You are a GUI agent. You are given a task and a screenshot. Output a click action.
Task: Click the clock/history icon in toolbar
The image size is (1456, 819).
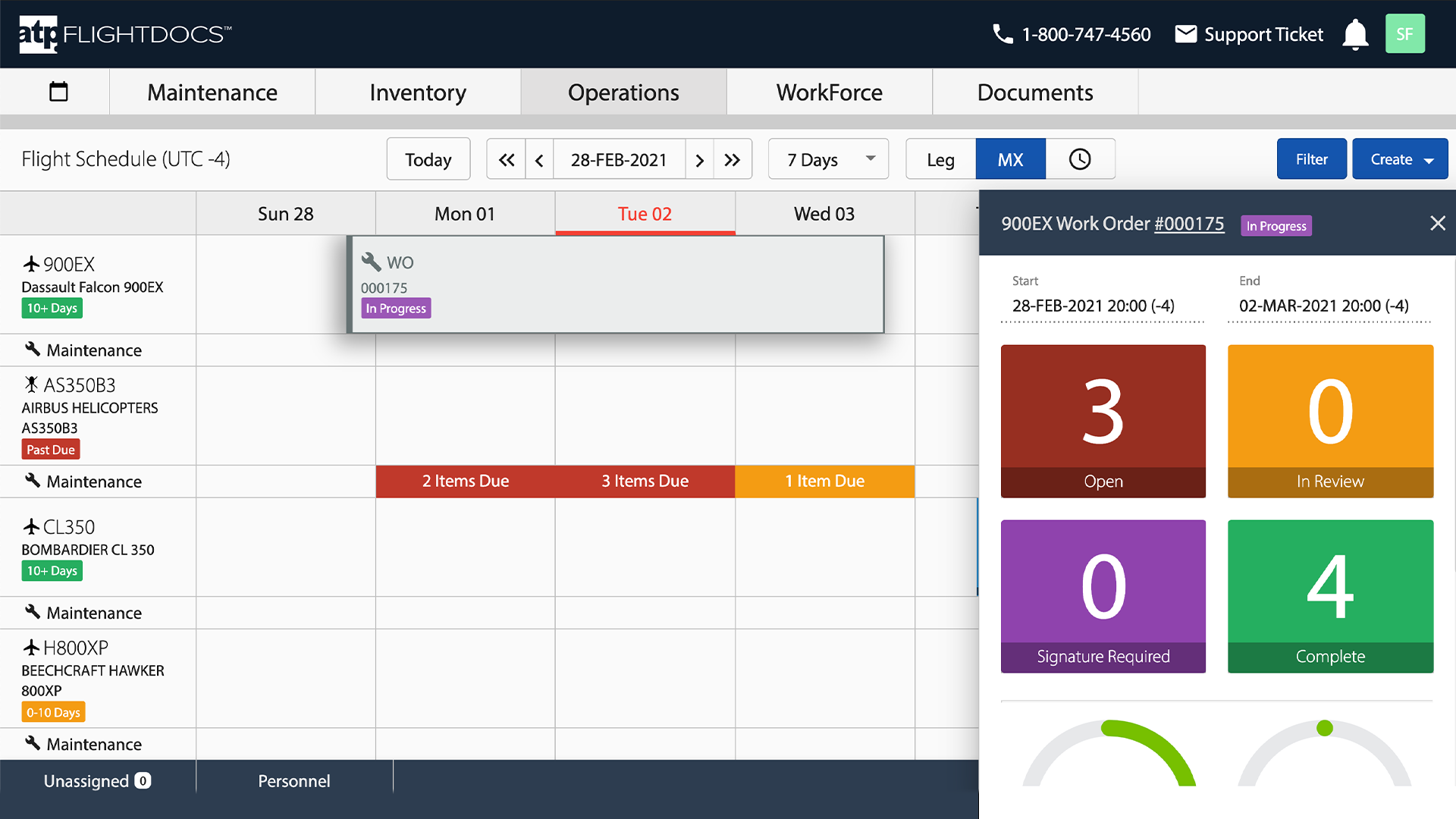point(1079,159)
